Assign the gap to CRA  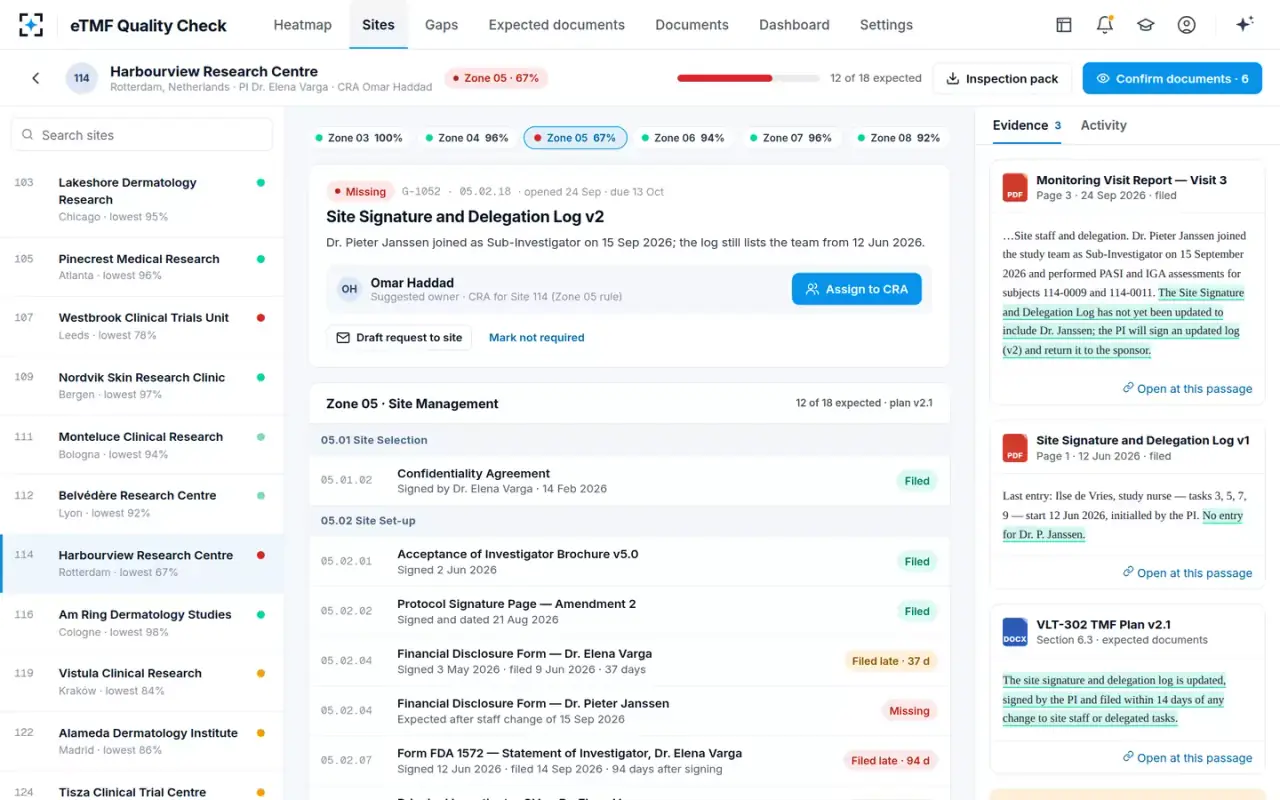[x=857, y=289]
